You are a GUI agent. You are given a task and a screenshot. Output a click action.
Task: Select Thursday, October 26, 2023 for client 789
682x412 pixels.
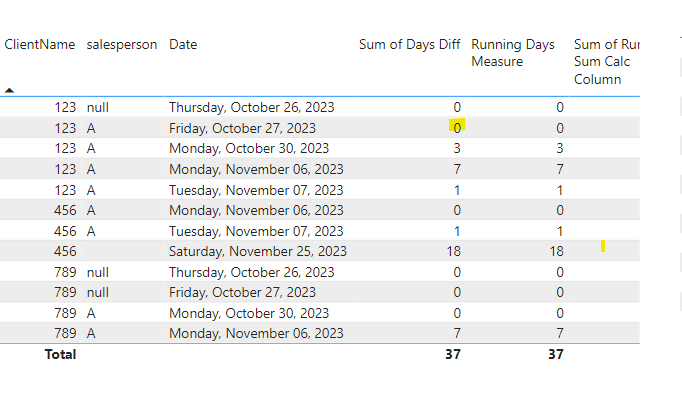pos(251,272)
